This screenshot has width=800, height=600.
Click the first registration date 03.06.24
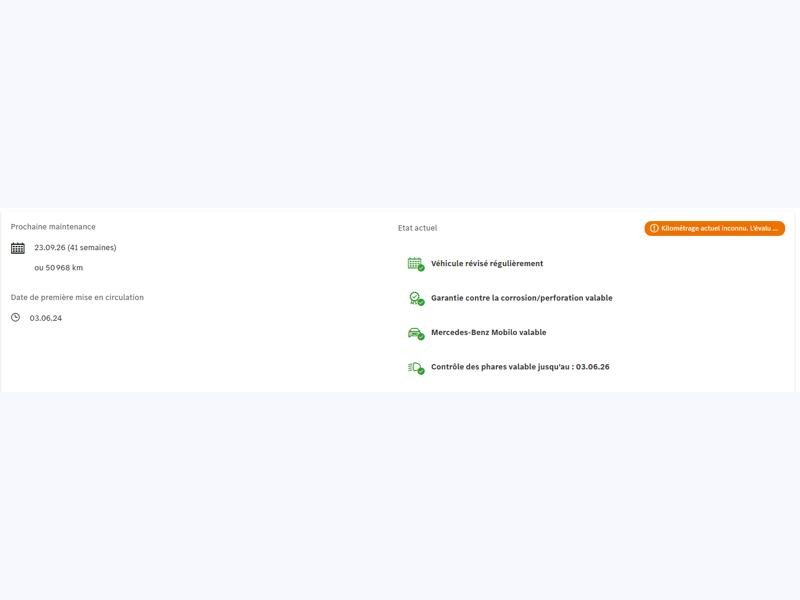(46, 318)
